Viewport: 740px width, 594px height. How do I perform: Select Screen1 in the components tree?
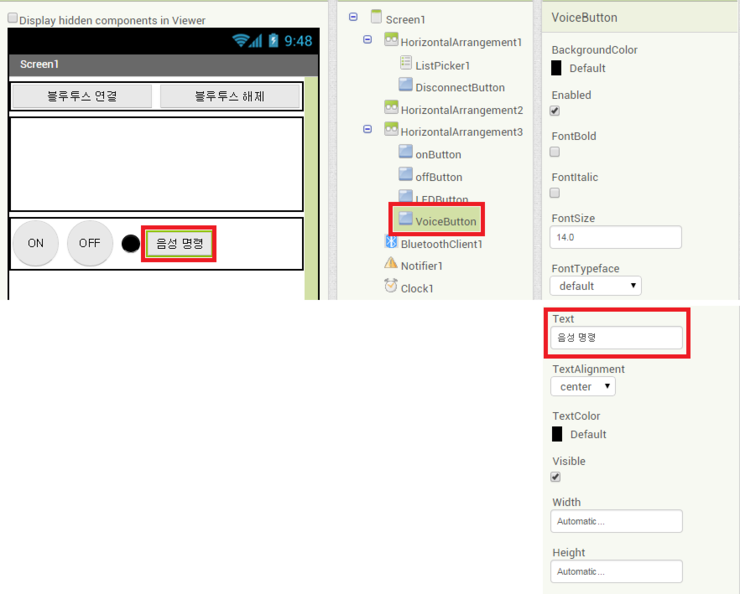(x=405, y=20)
